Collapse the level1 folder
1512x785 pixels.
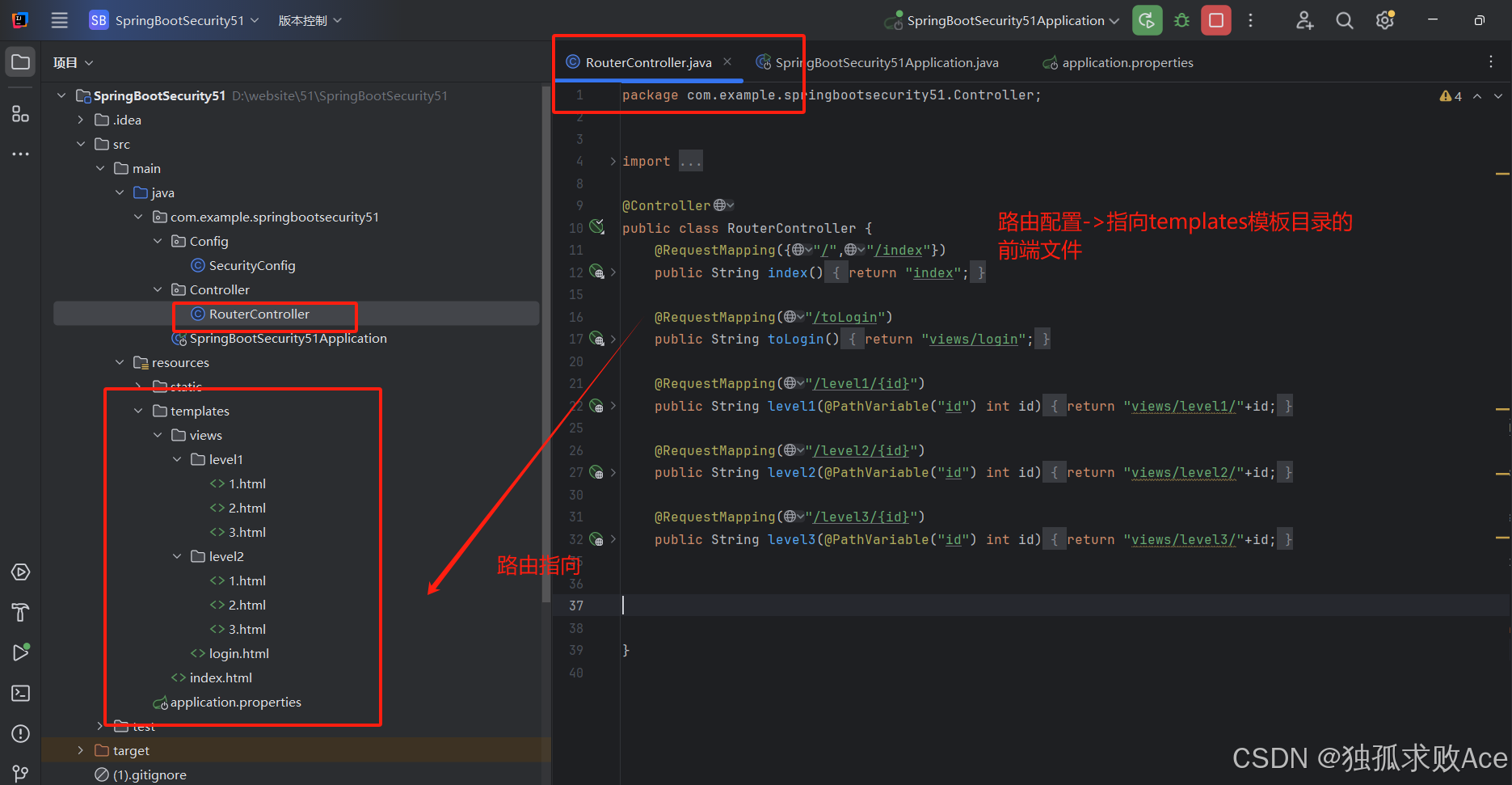click(x=177, y=459)
